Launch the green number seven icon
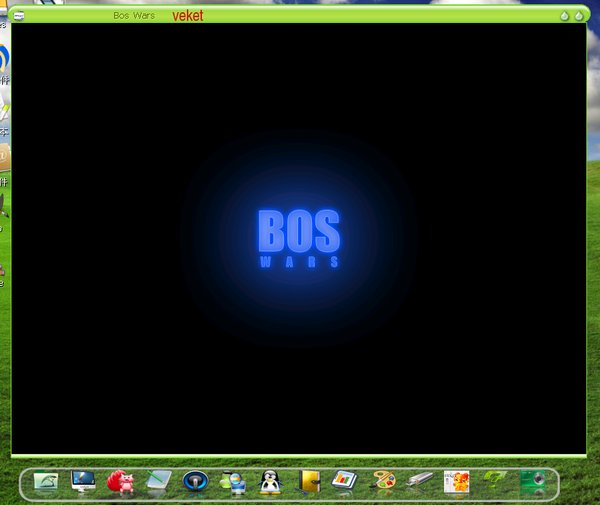 coord(495,479)
